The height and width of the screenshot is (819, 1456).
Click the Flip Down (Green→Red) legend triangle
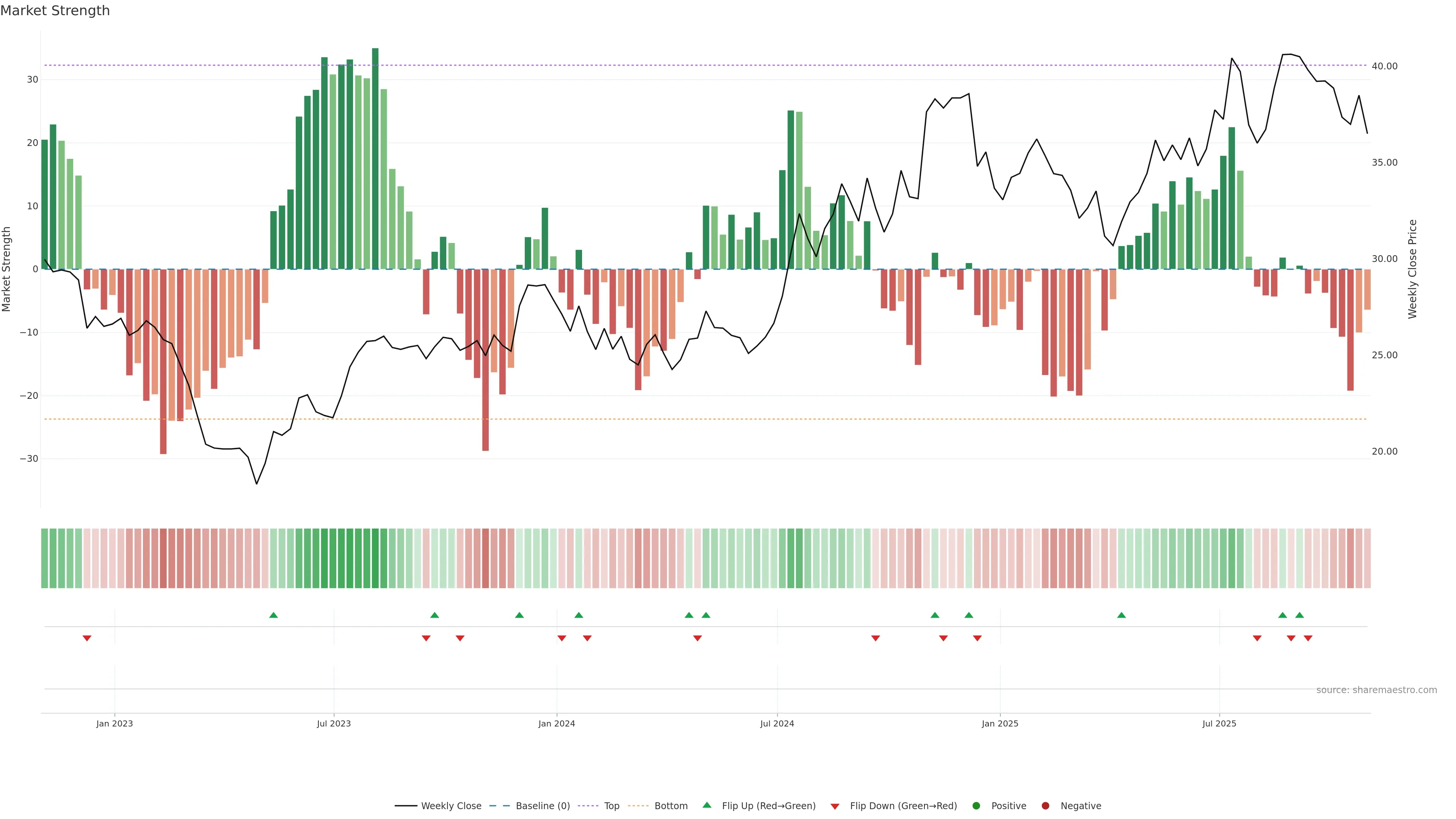(x=835, y=806)
